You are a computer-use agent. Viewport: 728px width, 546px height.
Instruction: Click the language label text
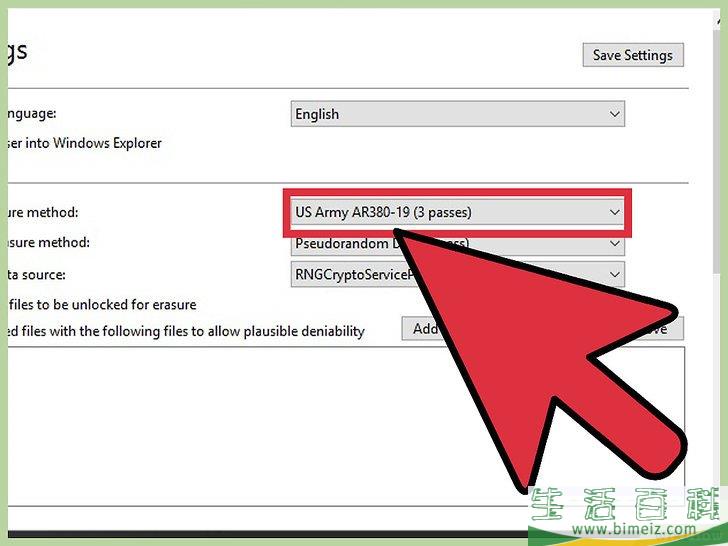coord(30,114)
